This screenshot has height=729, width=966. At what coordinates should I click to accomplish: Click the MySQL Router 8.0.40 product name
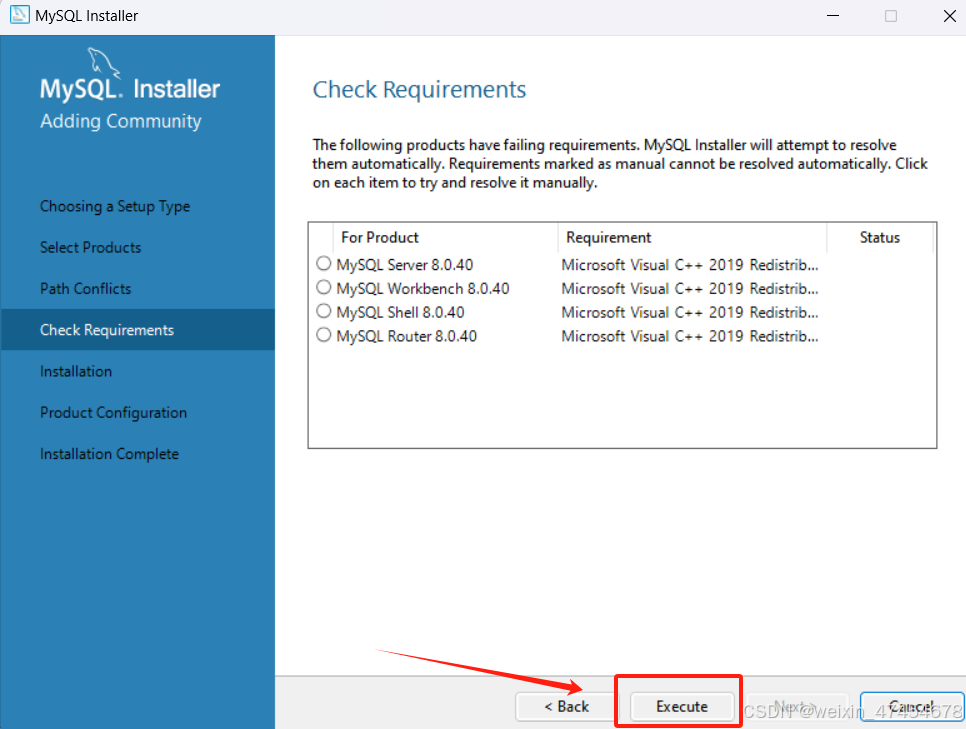coord(407,336)
